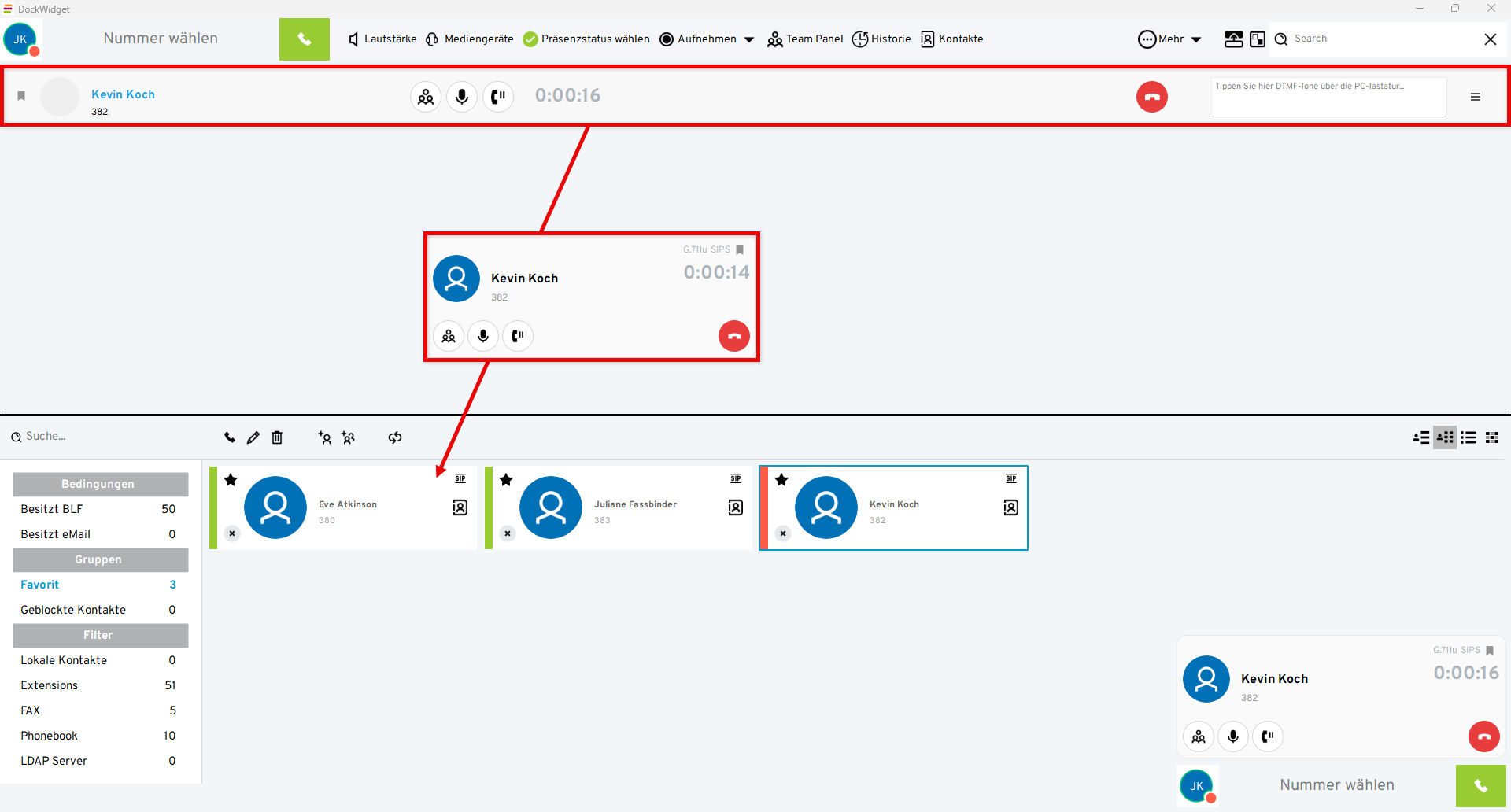
Task: Hang up the call in the top call bar
Action: (x=1151, y=97)
